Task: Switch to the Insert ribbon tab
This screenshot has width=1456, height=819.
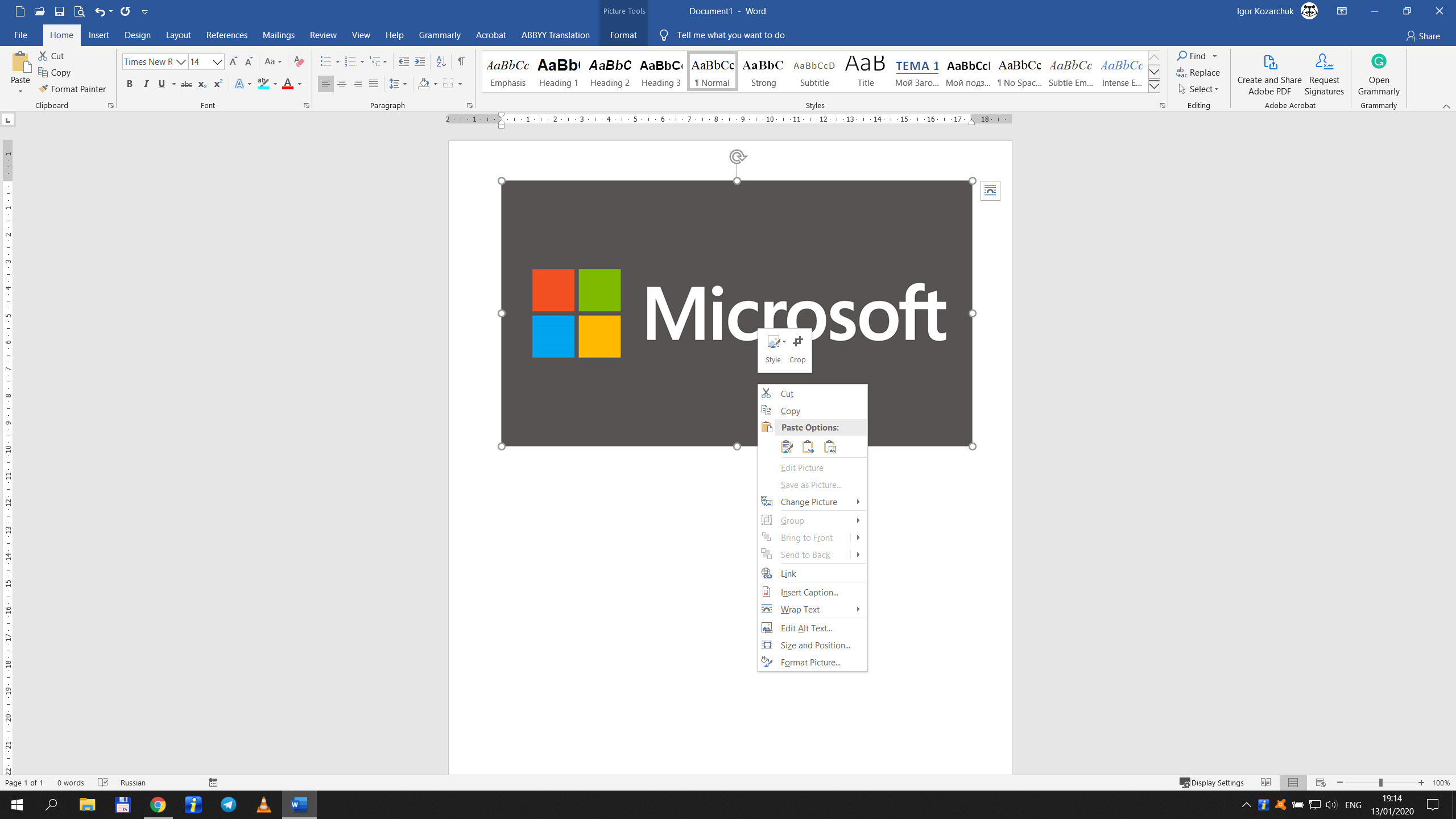Action: pos(98,35)
